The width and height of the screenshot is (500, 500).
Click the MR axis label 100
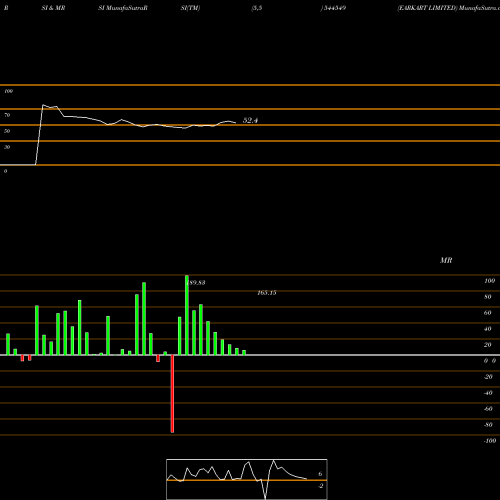(x=490, y=281)
